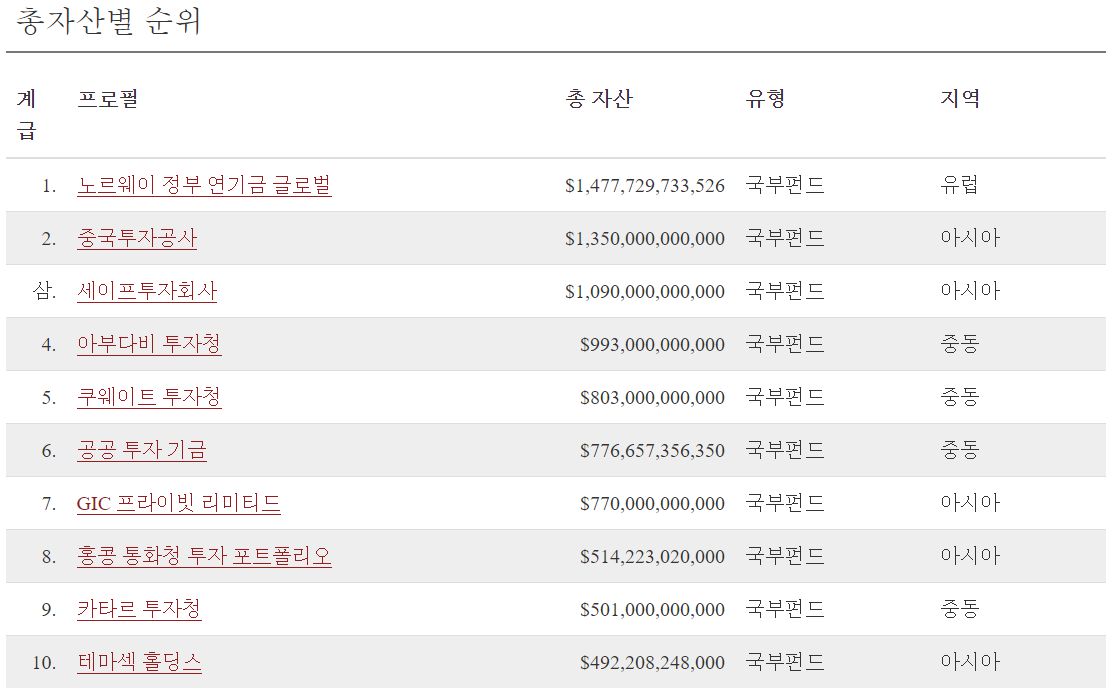Select the $492,208,248,000 asset value
Screen dimensions: 1111x688
(653, 663)
